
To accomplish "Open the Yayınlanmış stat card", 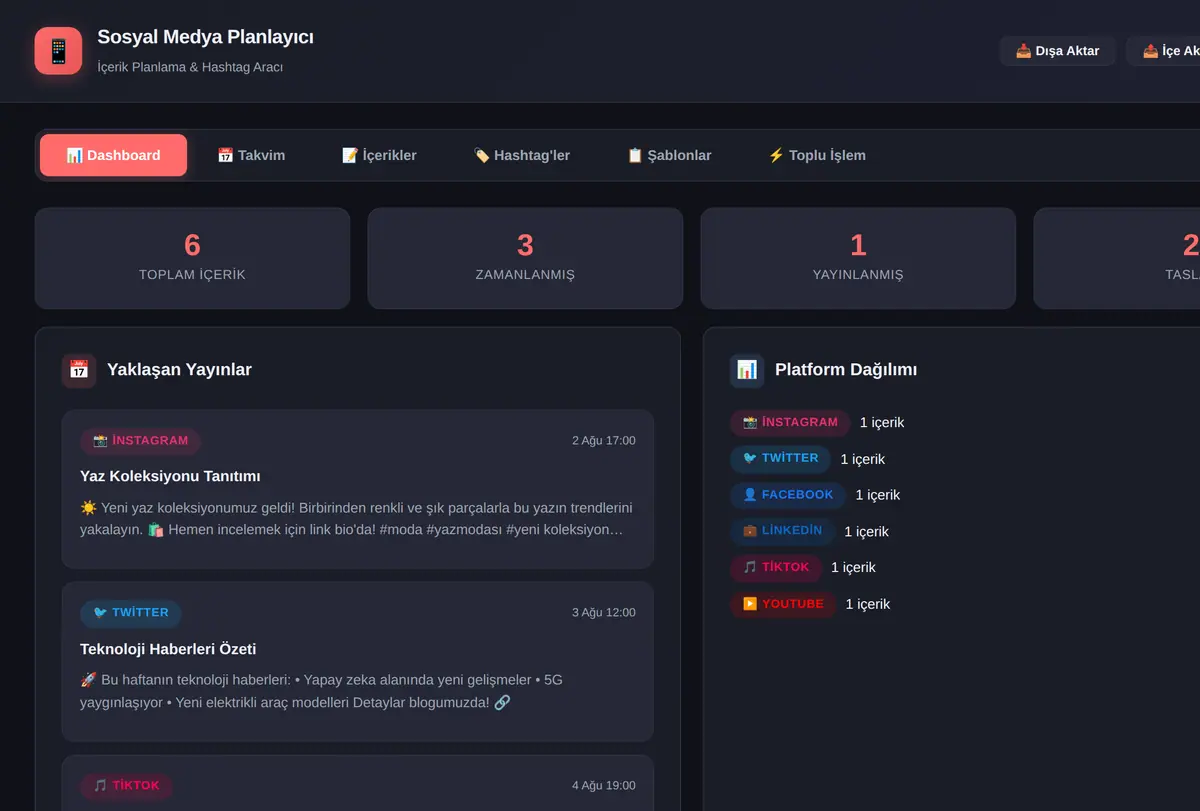I will pos(858,258).
